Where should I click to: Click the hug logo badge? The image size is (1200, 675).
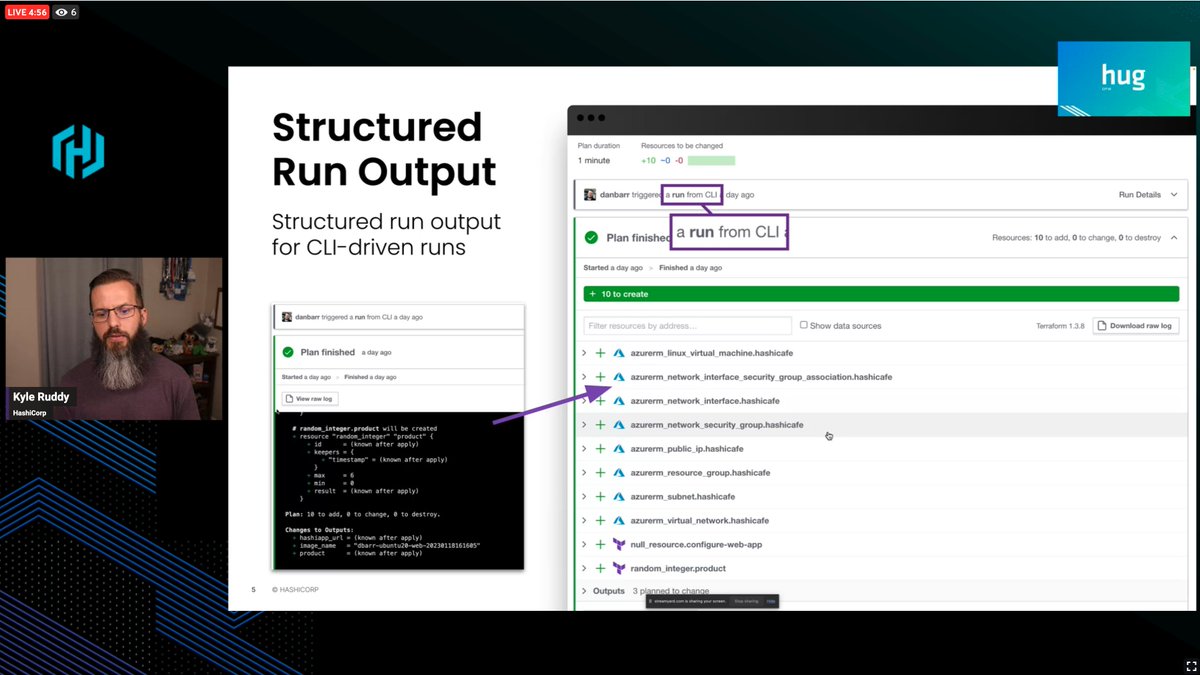click(x=1123, y=78)
